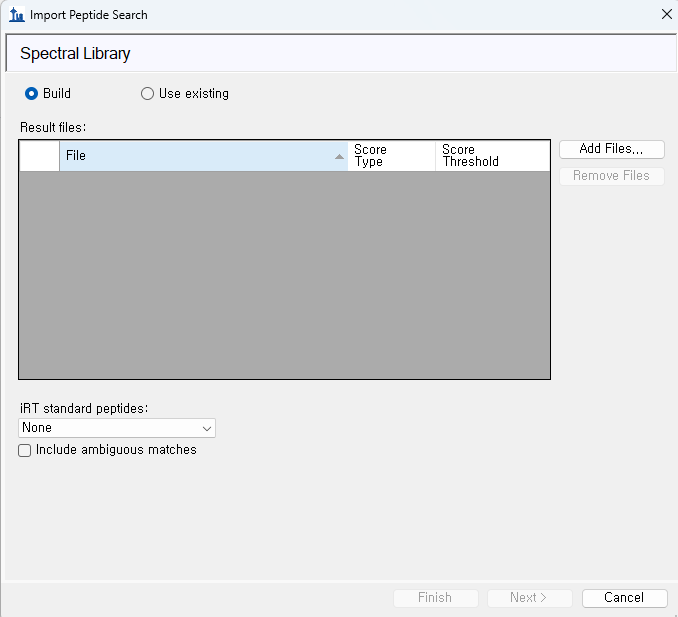Click the Spectral Library page heading
The width and height of the screenshot is (678, 617).
pyautogui.click(x=75, y=54)
